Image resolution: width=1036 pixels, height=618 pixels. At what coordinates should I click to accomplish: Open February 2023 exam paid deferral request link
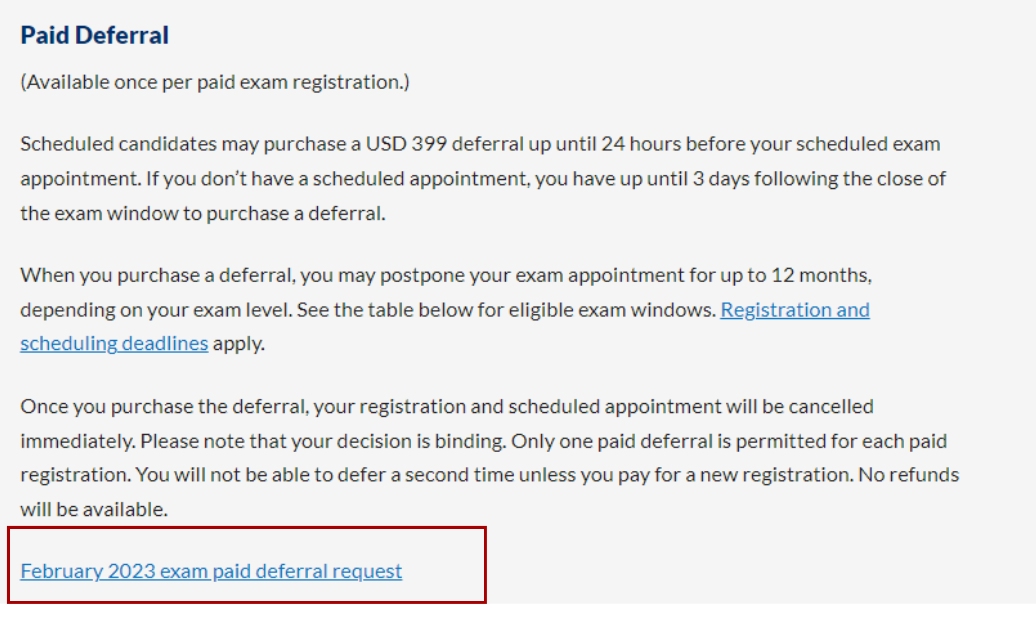(211, 571)
